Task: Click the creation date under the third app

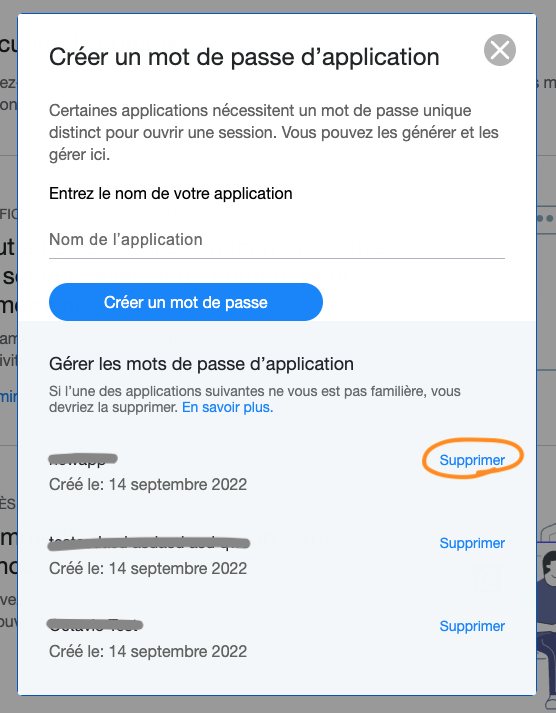Action: 148,651
